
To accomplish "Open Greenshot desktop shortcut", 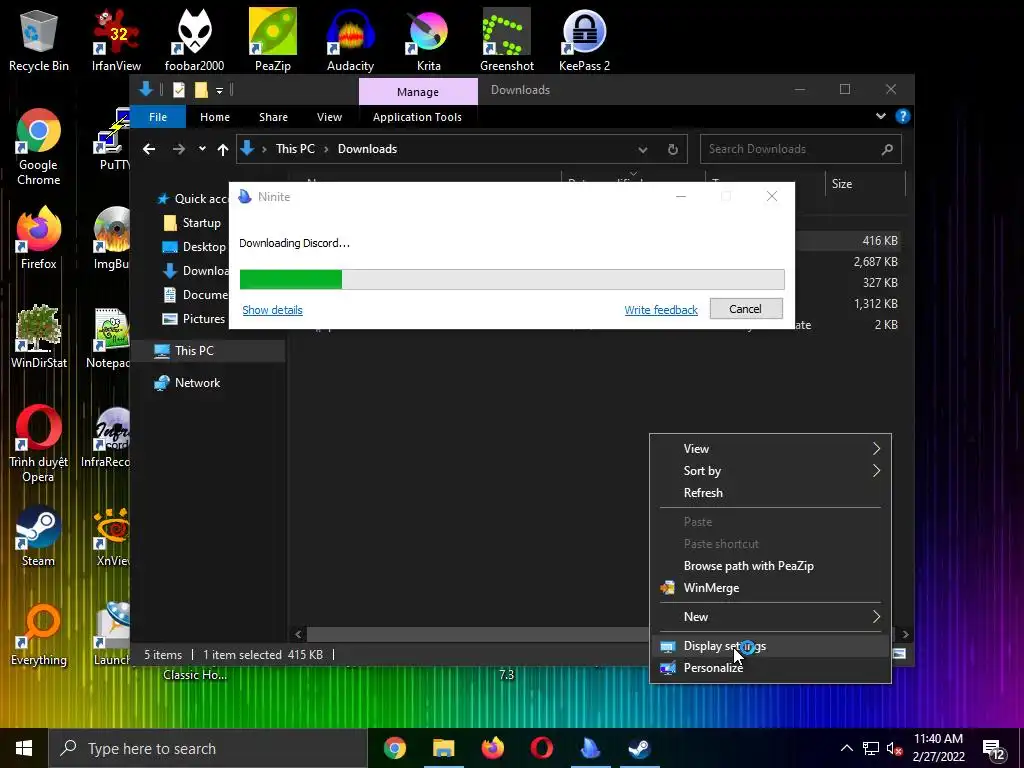I will pos(507,40).
